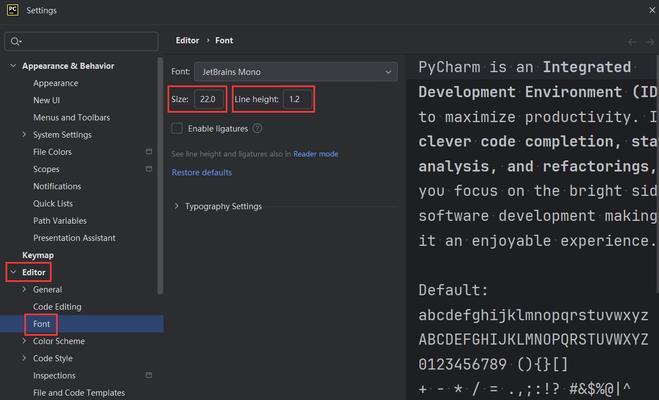Expand the General node under Editor
The image size is (659, 400).
point(24,289)
